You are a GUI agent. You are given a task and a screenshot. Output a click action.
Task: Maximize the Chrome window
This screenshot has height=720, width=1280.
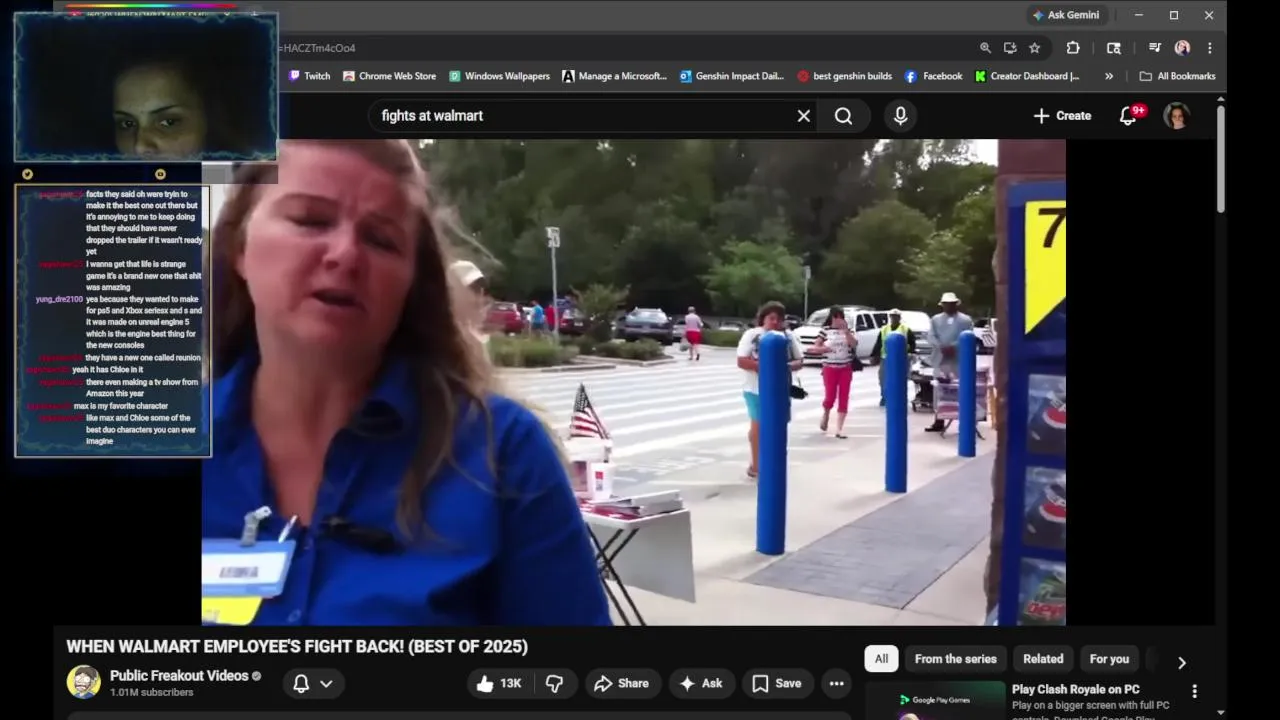pos(1174,15)
